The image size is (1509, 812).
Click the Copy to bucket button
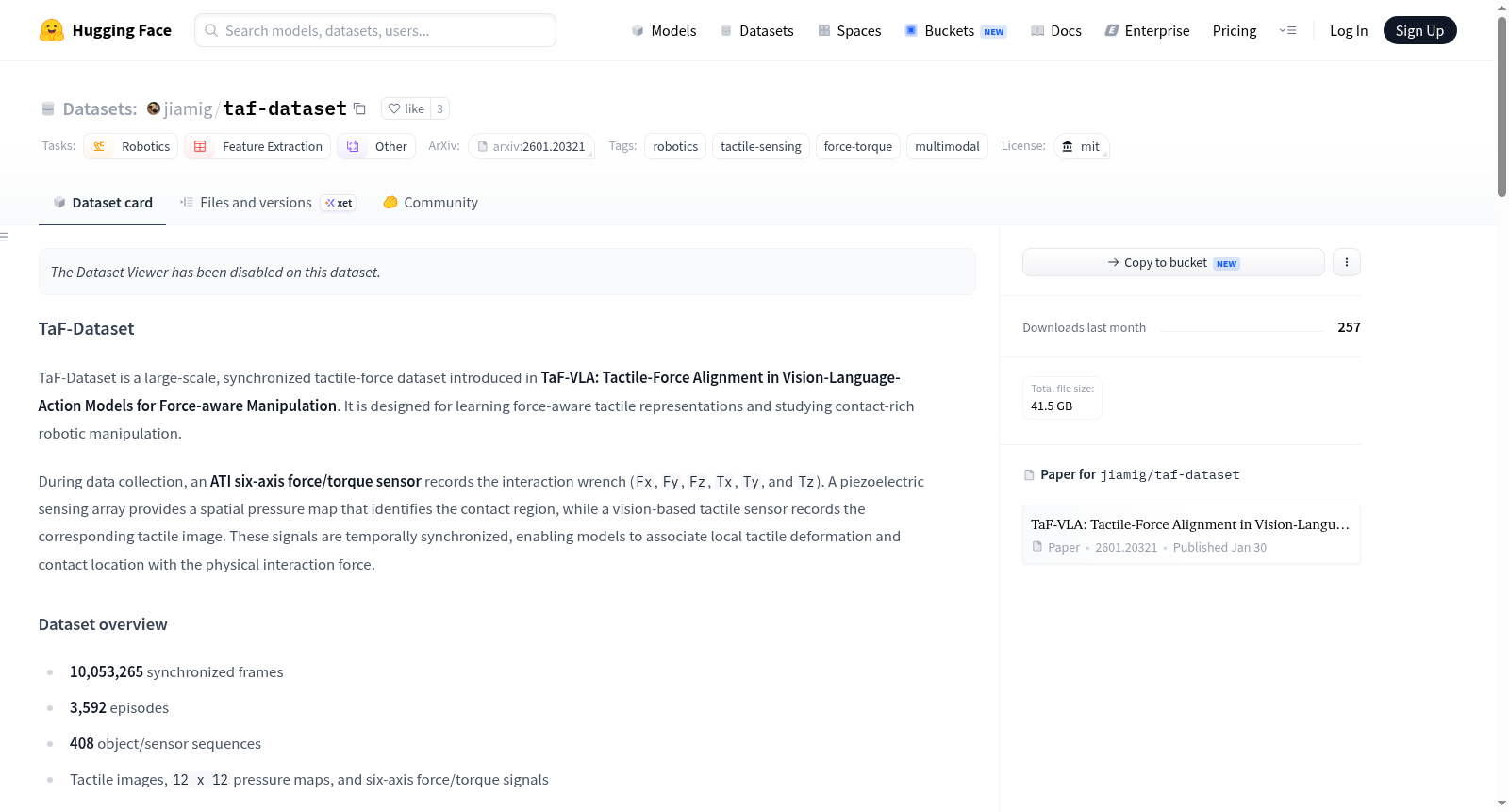click(1173, 262)
